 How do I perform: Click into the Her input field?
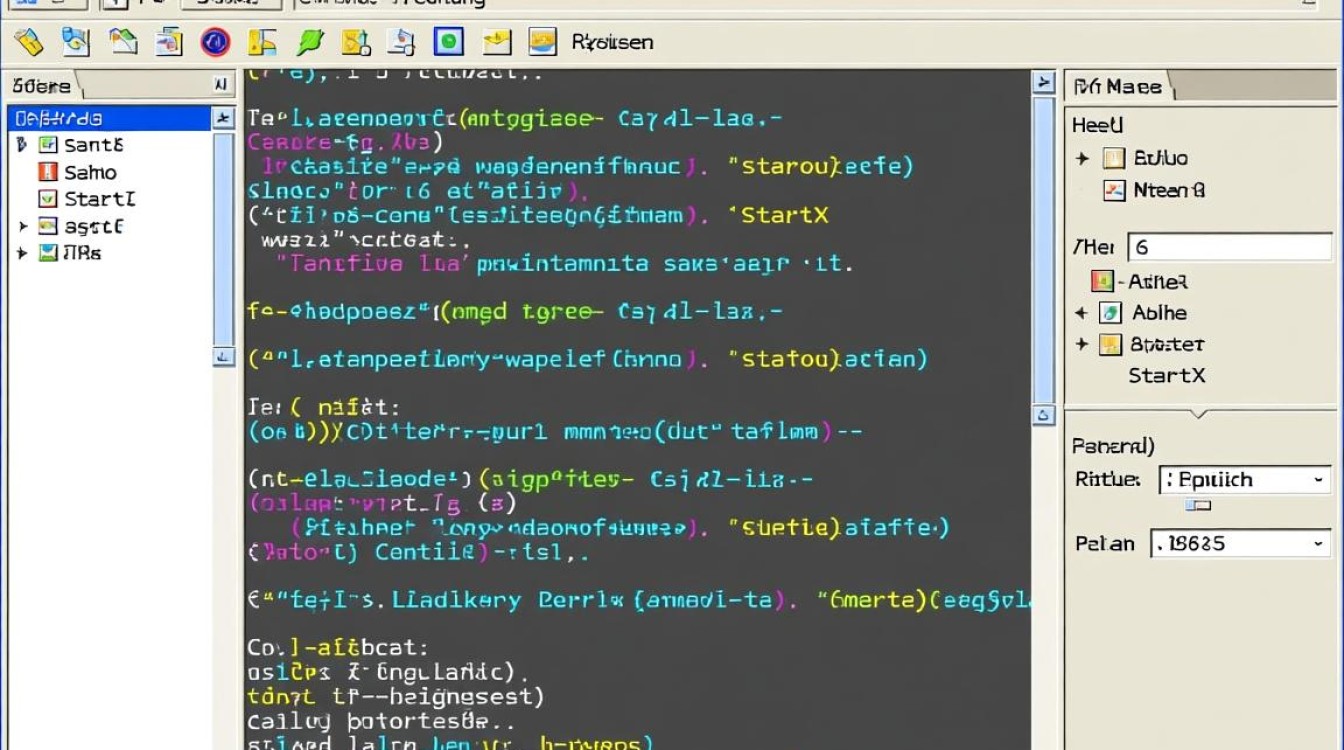click(1230, 247)
